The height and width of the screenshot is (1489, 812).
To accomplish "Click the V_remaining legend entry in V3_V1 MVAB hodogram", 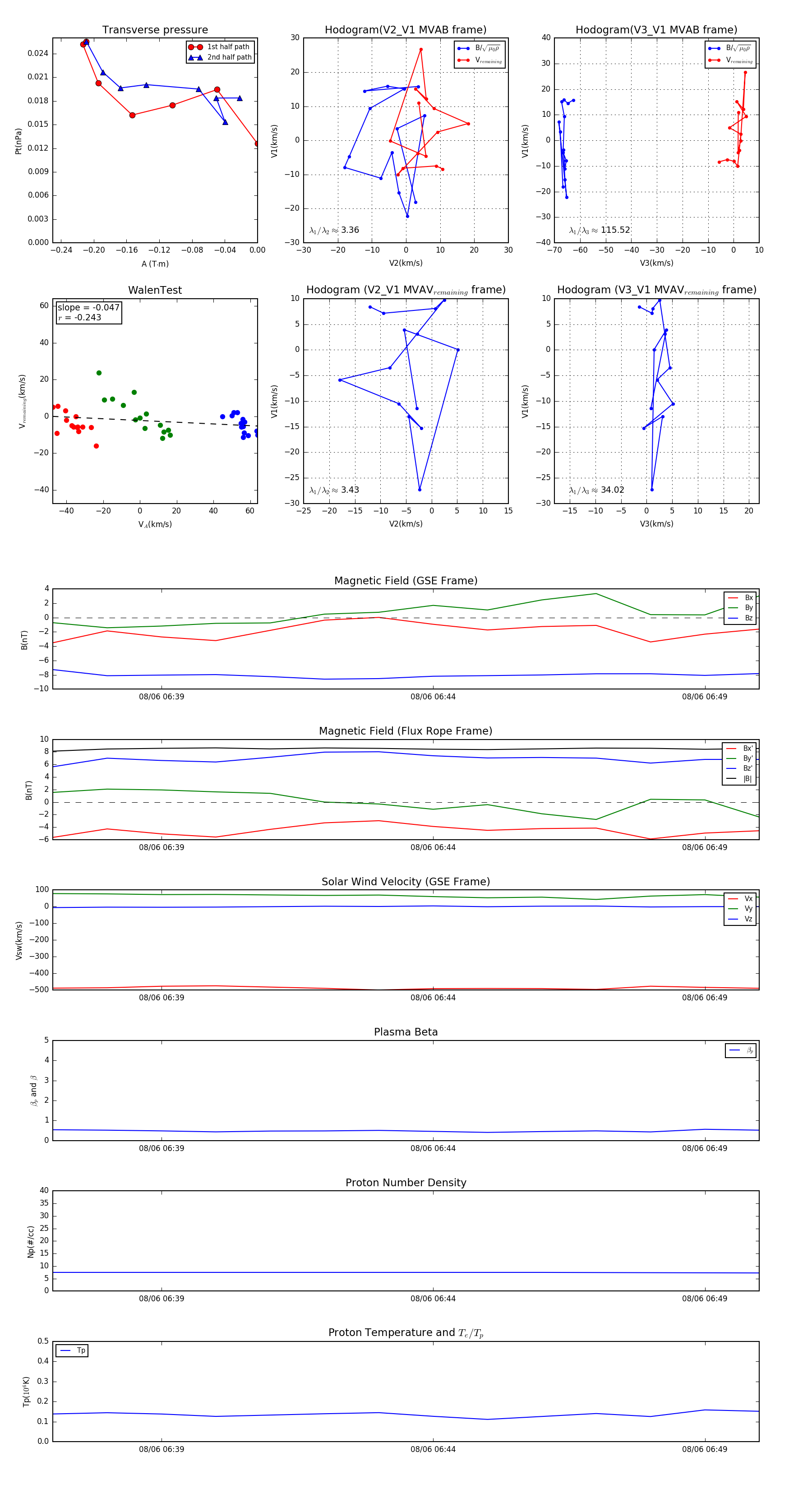I will coord(730,60).
